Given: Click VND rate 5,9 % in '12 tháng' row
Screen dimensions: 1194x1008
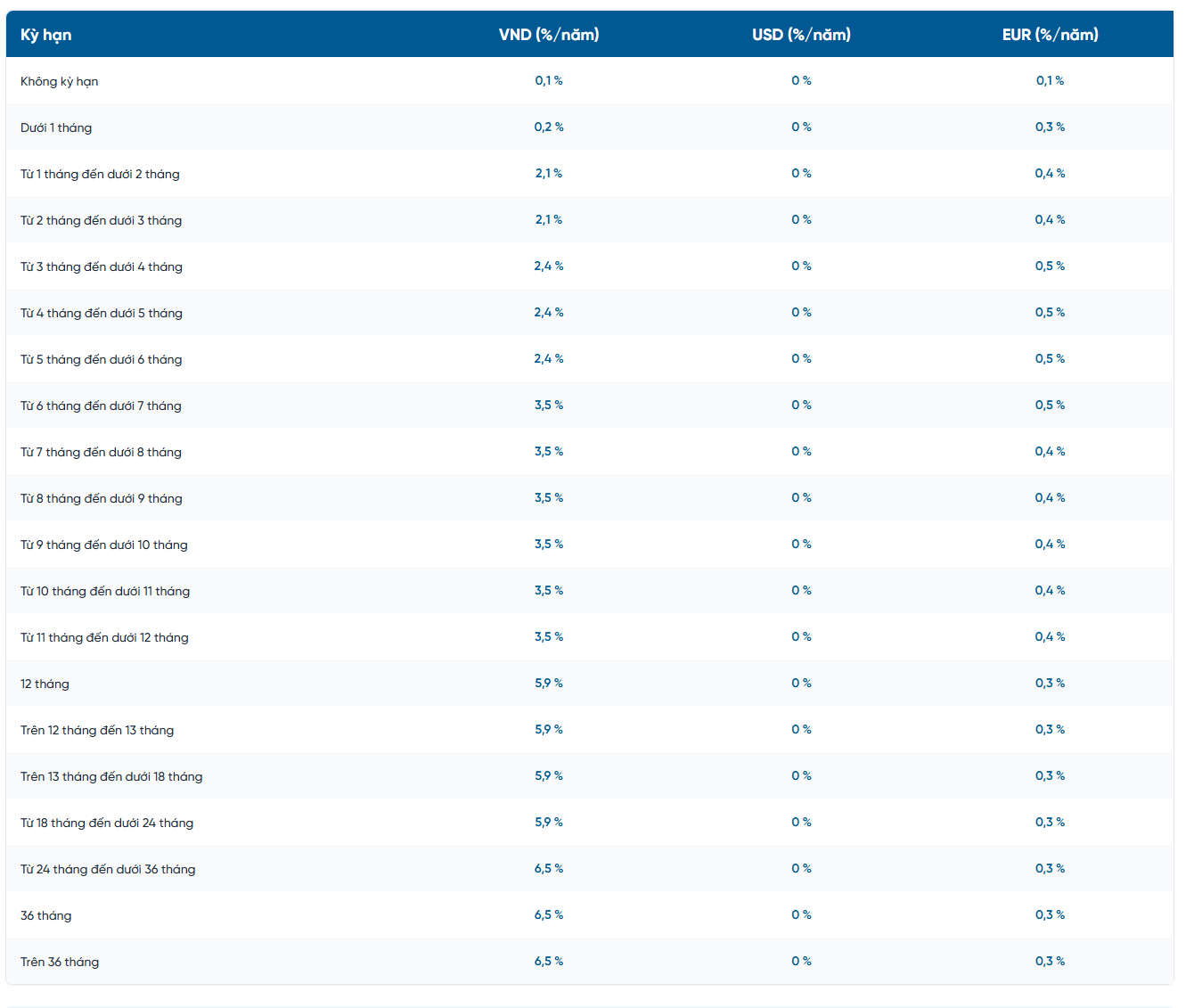Looking at the screenshot, I should [549, 684].
